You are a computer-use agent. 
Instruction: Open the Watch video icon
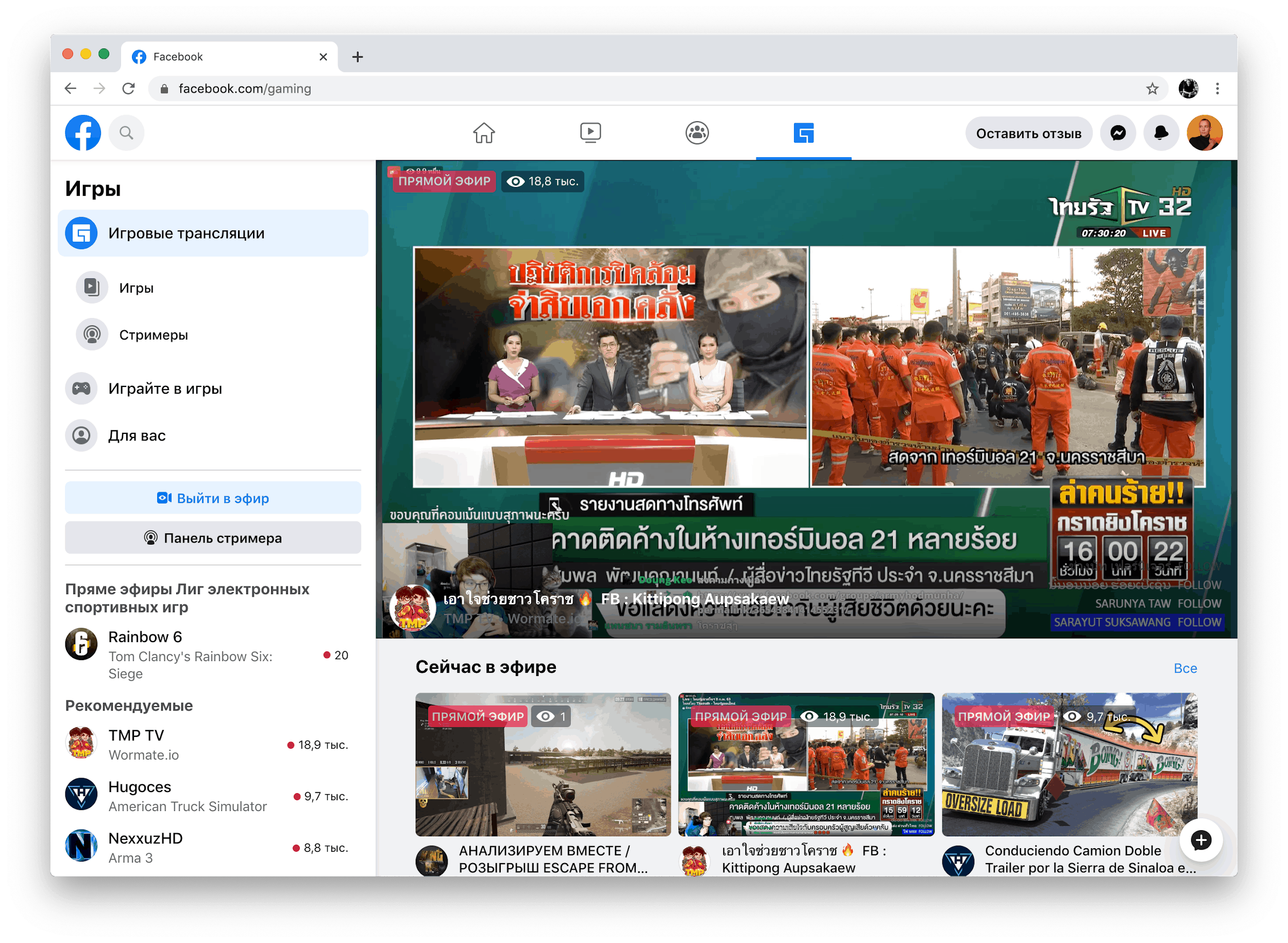(x=590, y=133)
